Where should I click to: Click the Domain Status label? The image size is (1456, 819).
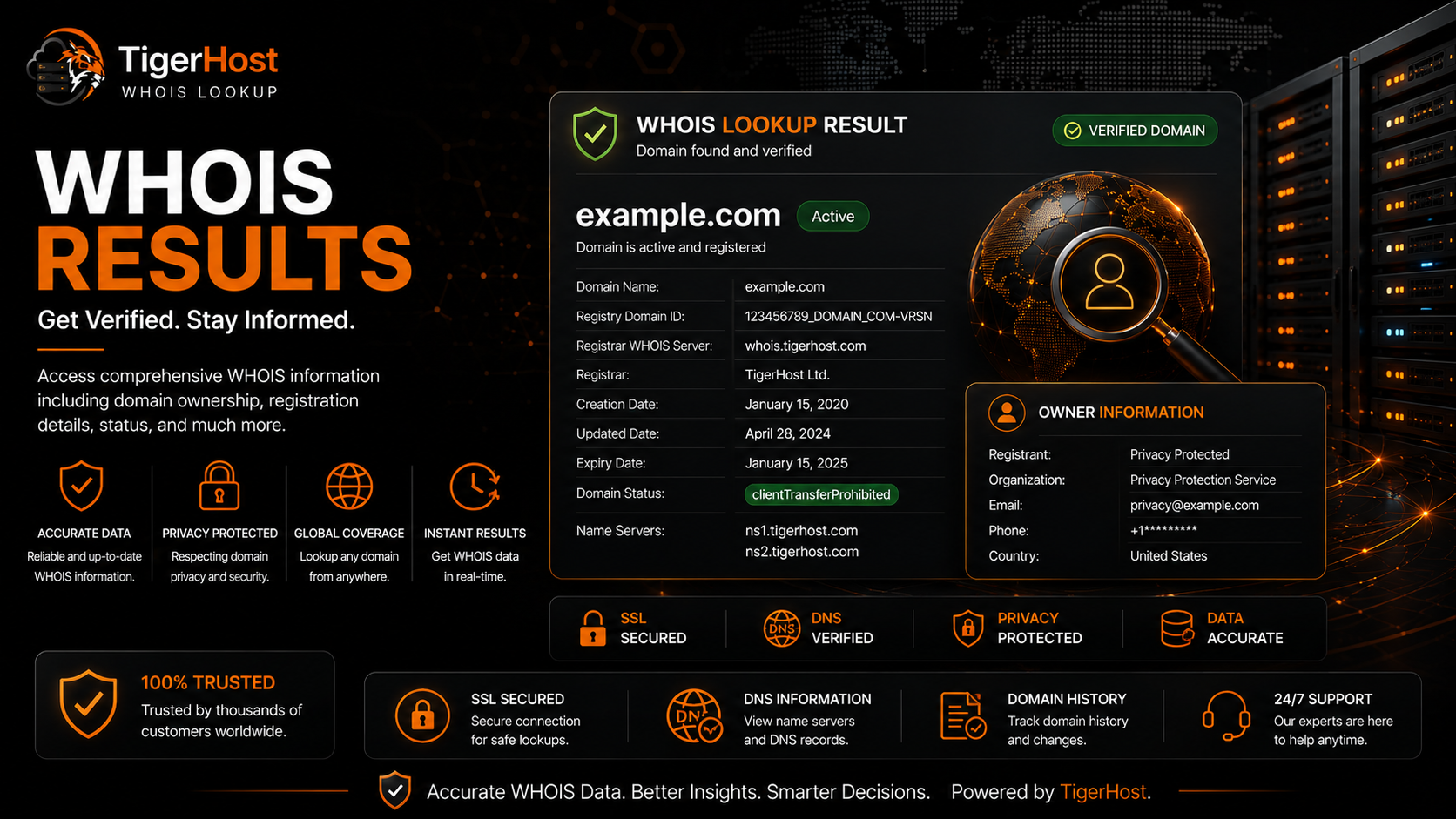(x=620, y=493)
